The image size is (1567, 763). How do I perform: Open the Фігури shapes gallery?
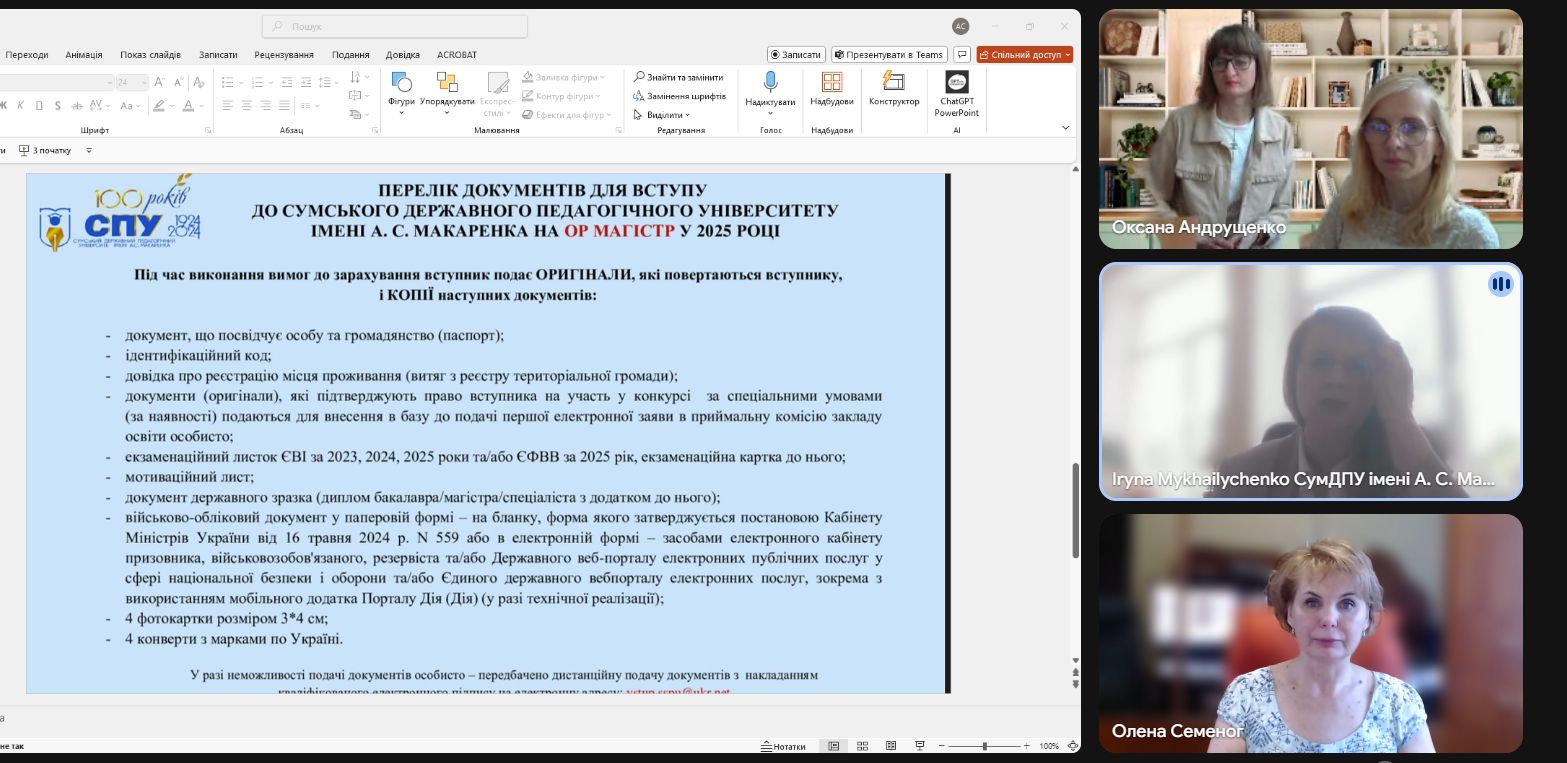coord(401,91)
